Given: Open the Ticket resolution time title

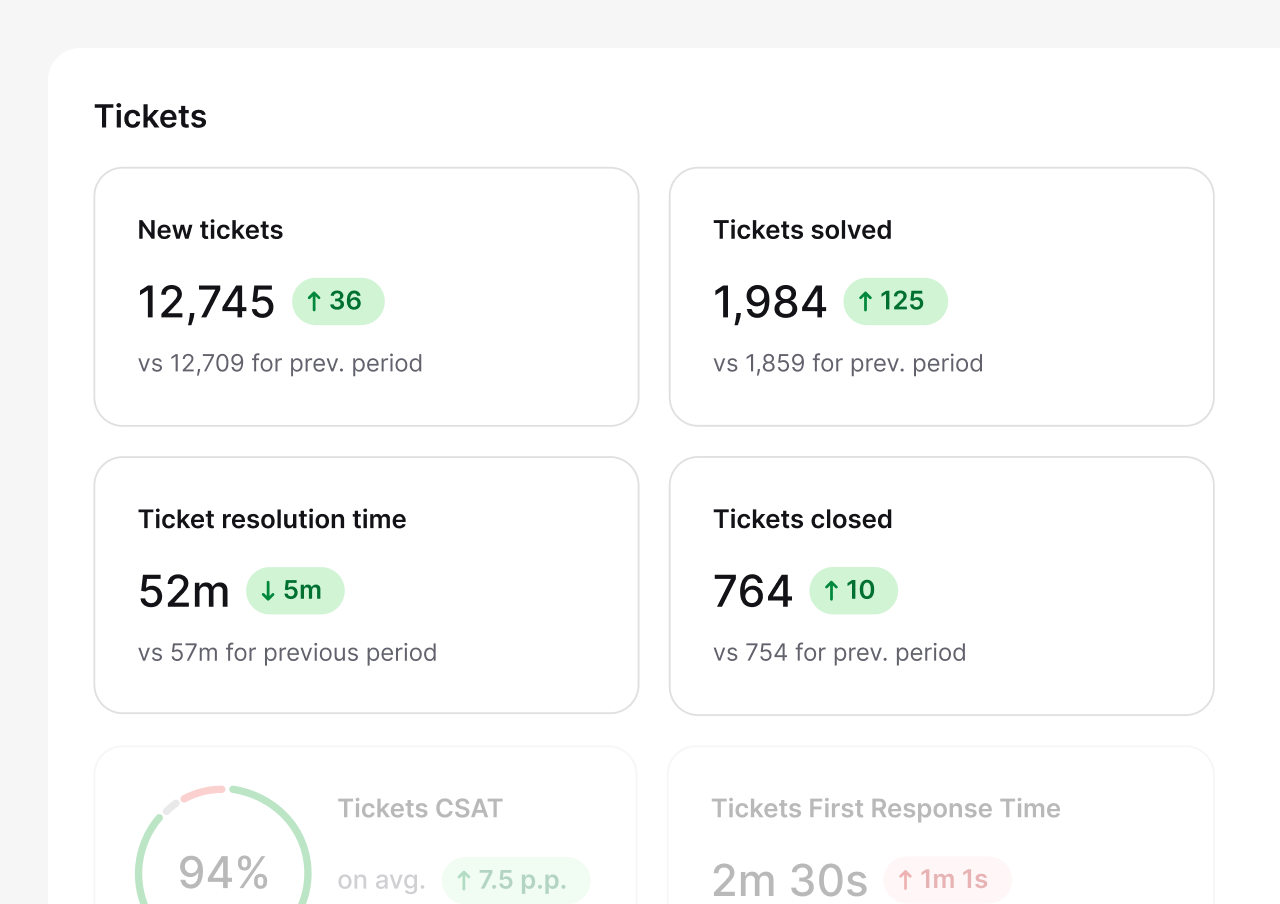Looking at the screenshot, I should click(272, 520).
